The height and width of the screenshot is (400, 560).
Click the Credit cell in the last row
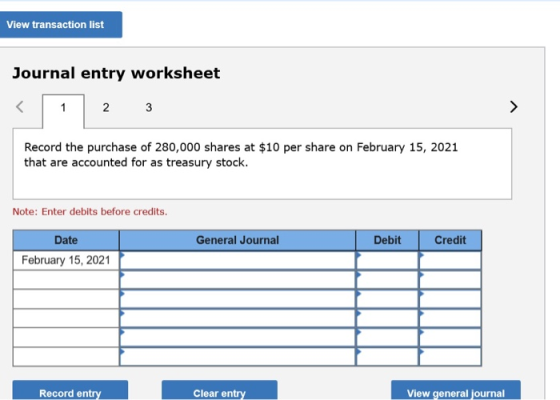point(450,356)
